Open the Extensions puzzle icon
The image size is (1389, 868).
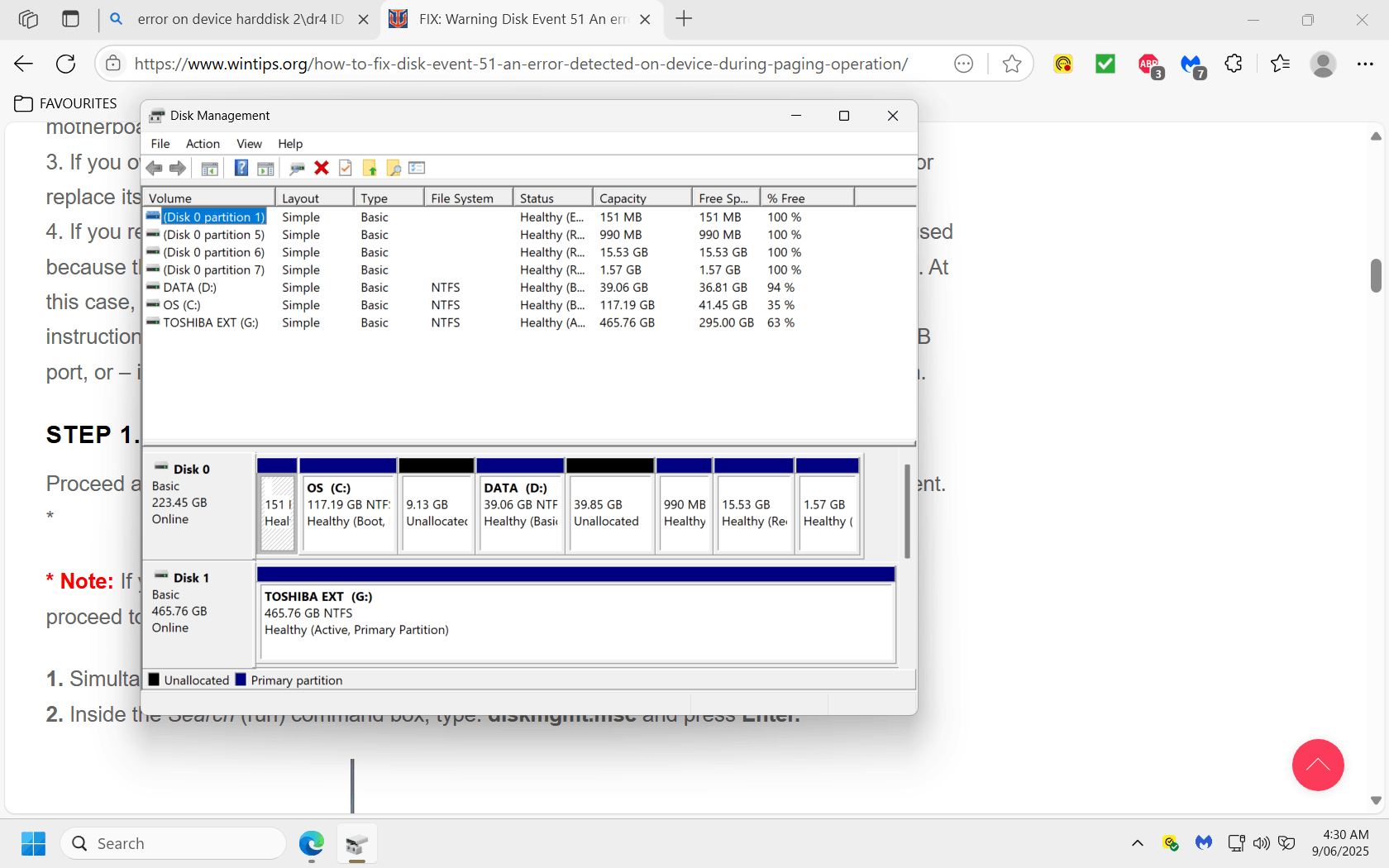(x=1234, y=64)
